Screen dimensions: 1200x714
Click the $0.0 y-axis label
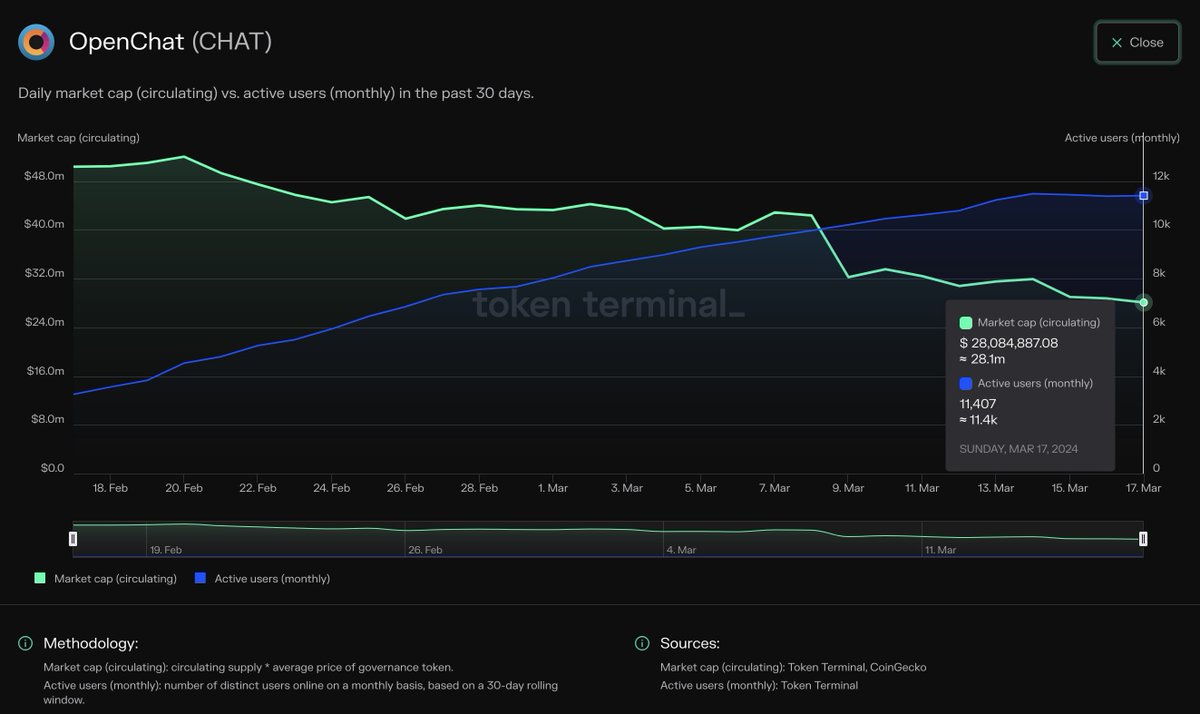(50, 468)
